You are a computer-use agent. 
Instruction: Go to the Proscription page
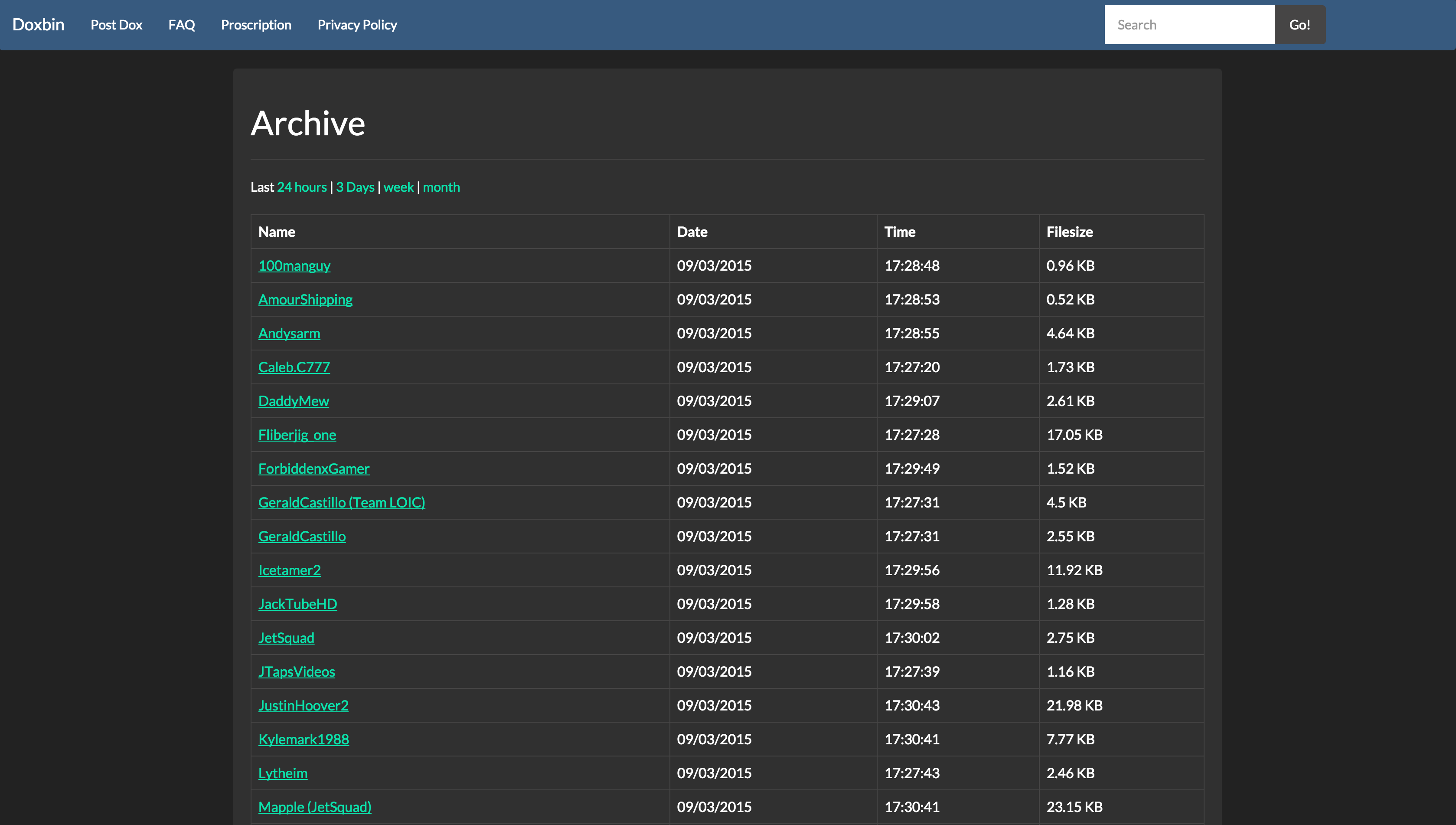(x=256, y=25)
